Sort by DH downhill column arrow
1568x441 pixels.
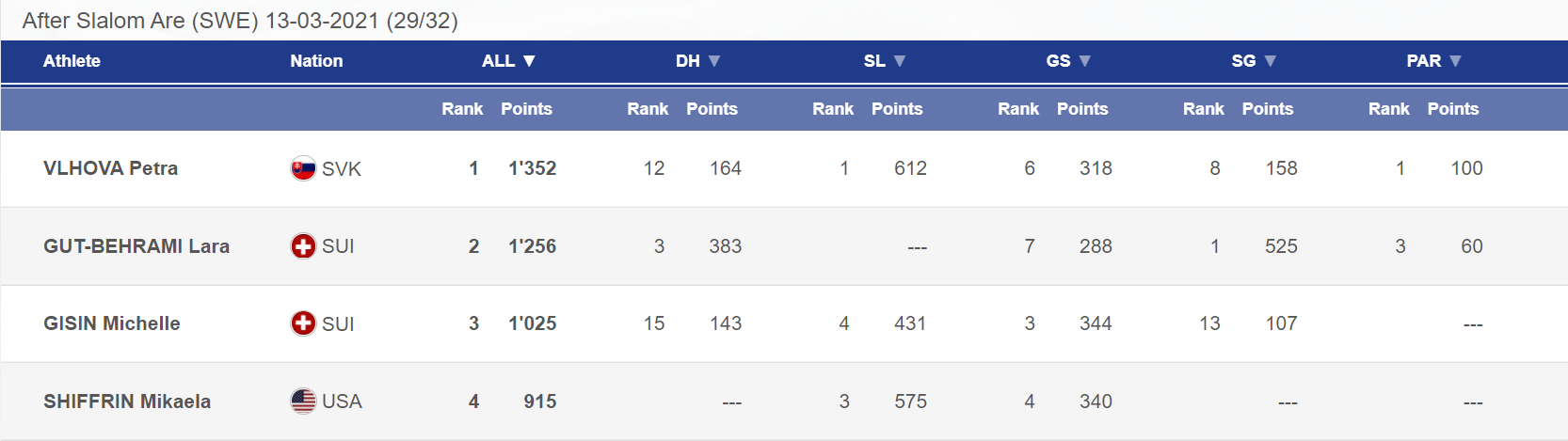tap(714, 61)
